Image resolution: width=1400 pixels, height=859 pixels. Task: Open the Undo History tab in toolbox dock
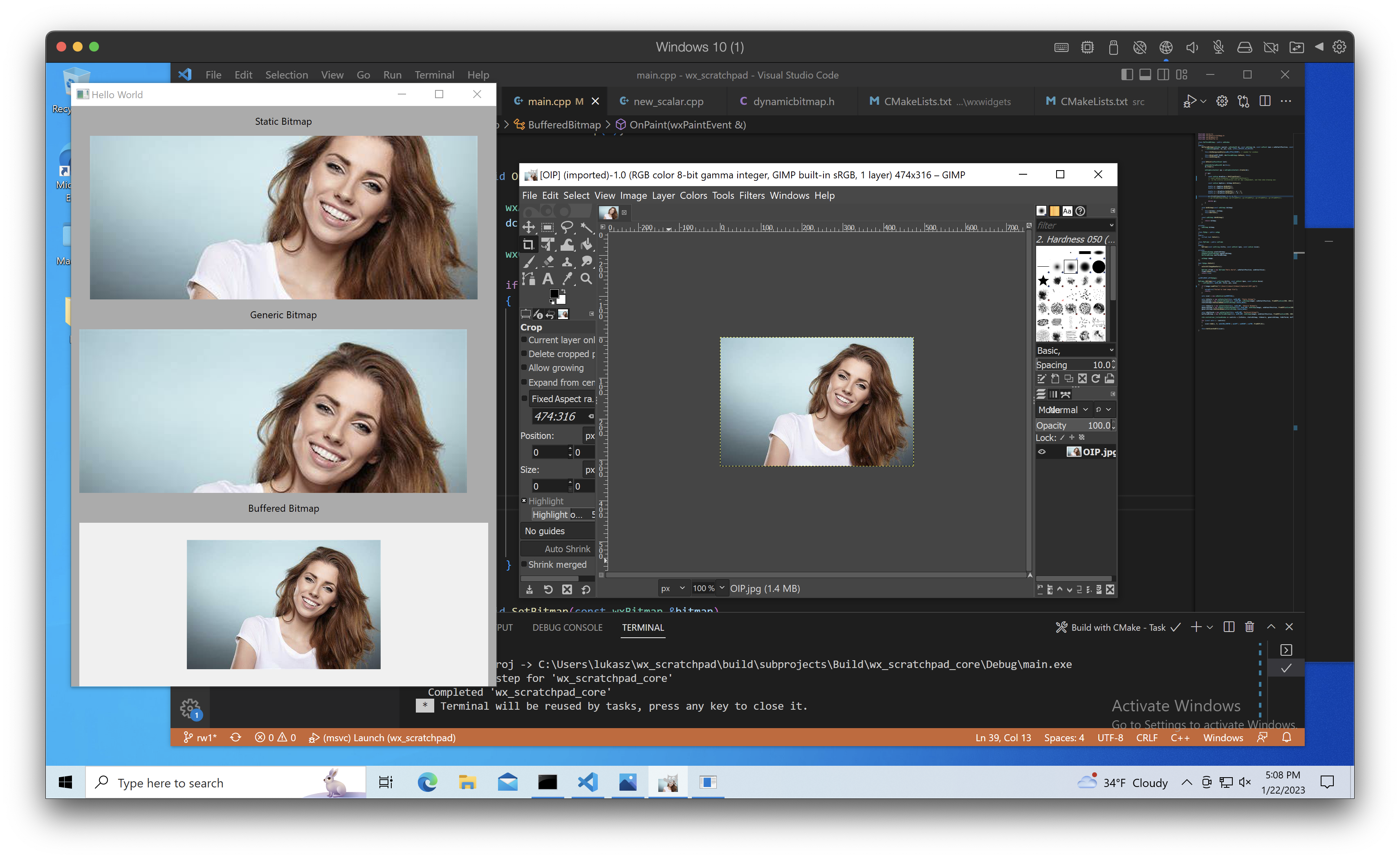tap(550, 315)
